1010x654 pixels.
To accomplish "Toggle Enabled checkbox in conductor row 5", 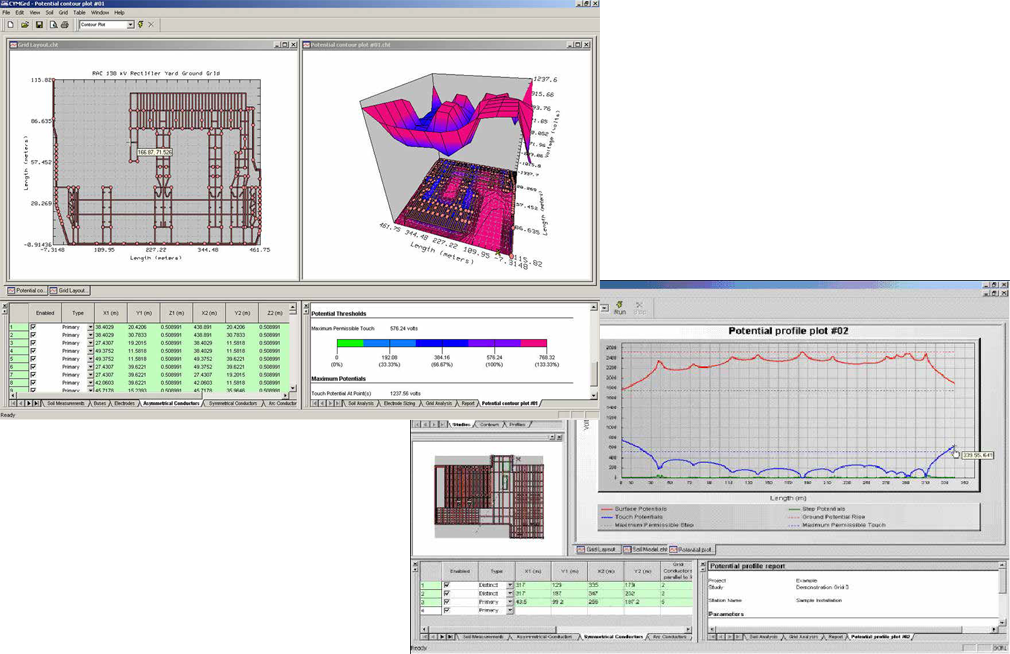I will [x=33, y=359].
